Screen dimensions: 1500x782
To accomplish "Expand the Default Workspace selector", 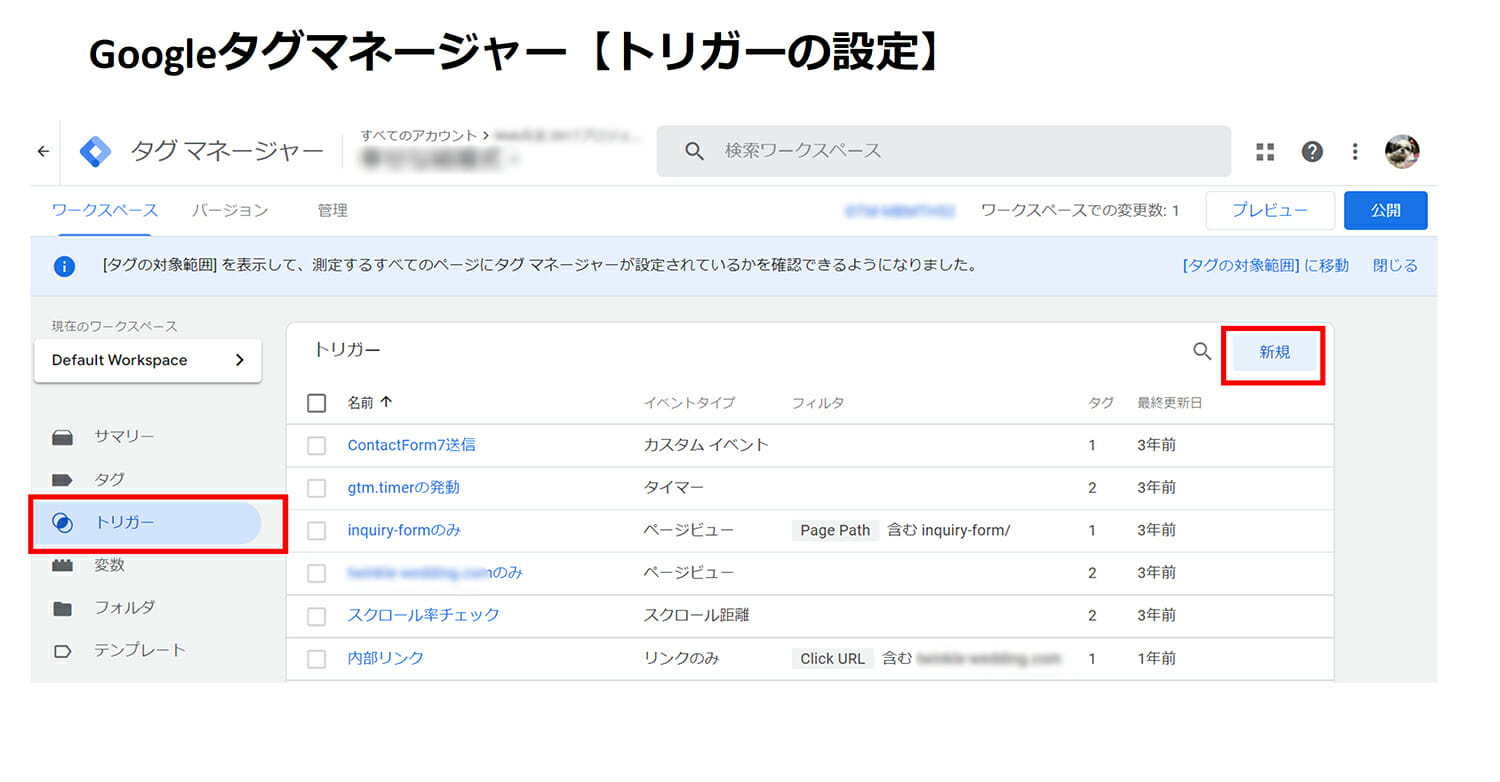I will tap(148, 360).
